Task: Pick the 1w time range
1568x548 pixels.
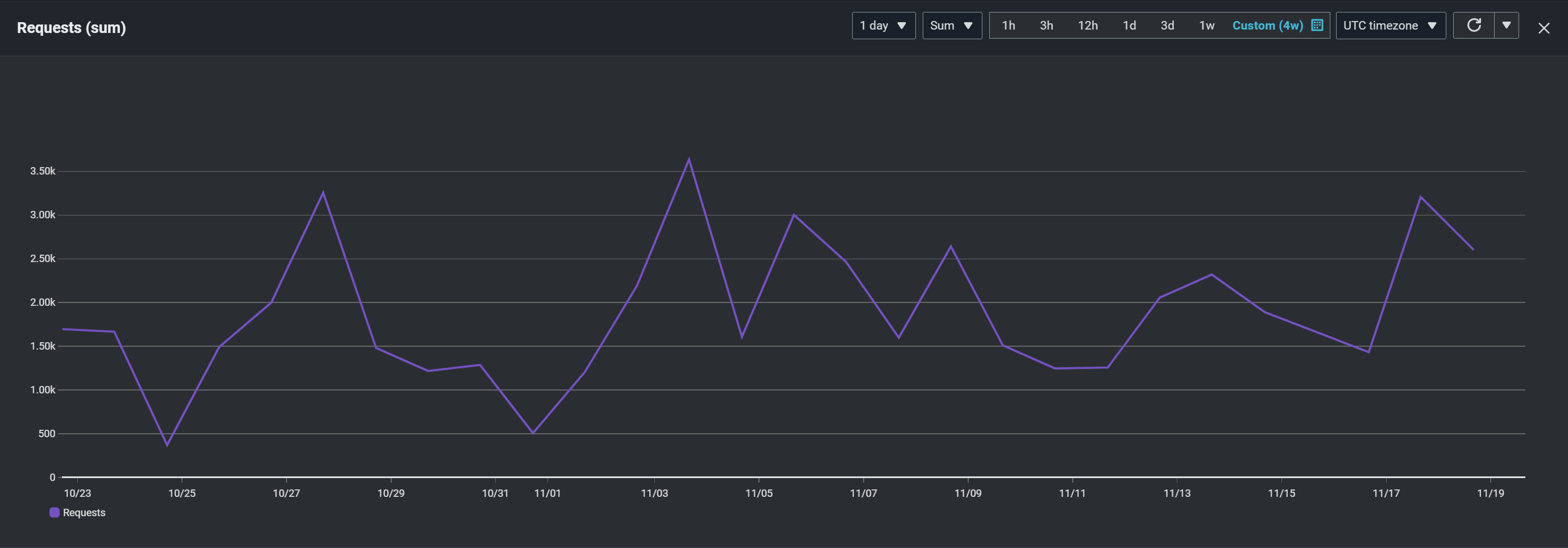Action: [x=1206, y=26]
